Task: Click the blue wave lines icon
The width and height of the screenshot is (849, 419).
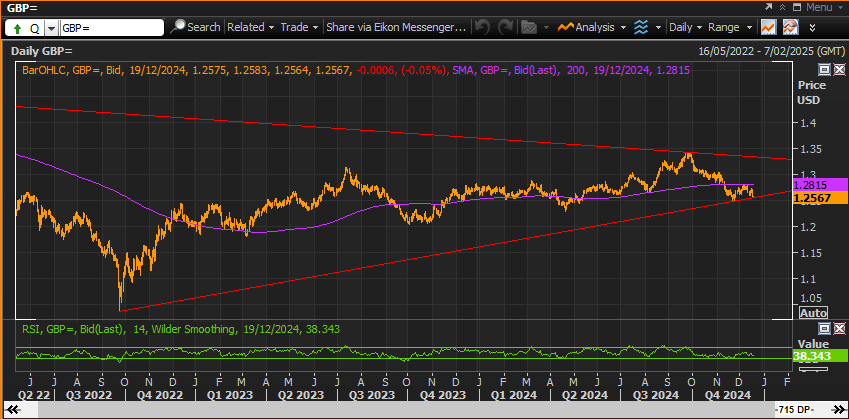Action: click(641, 27)
